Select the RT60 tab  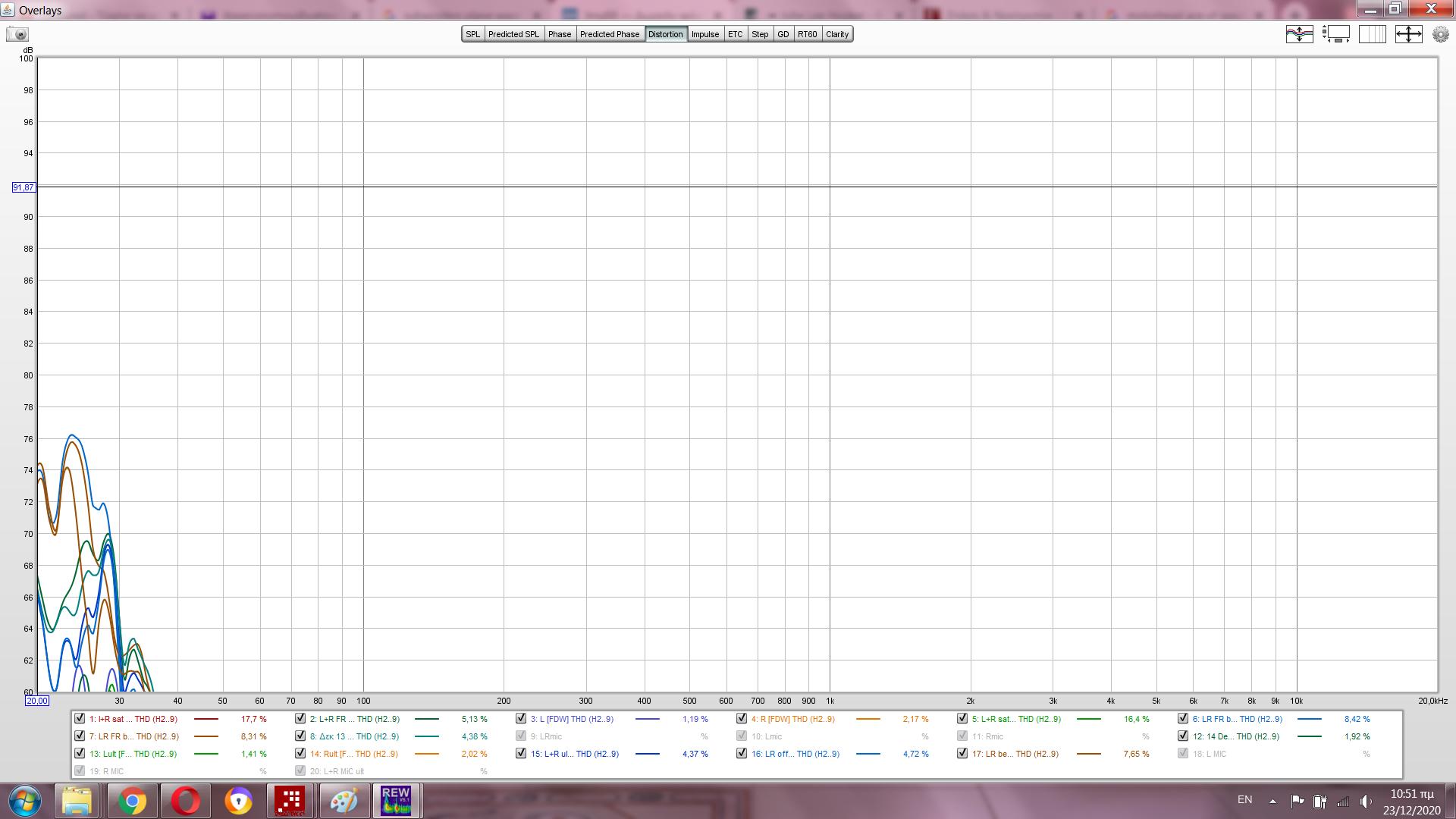807,34
